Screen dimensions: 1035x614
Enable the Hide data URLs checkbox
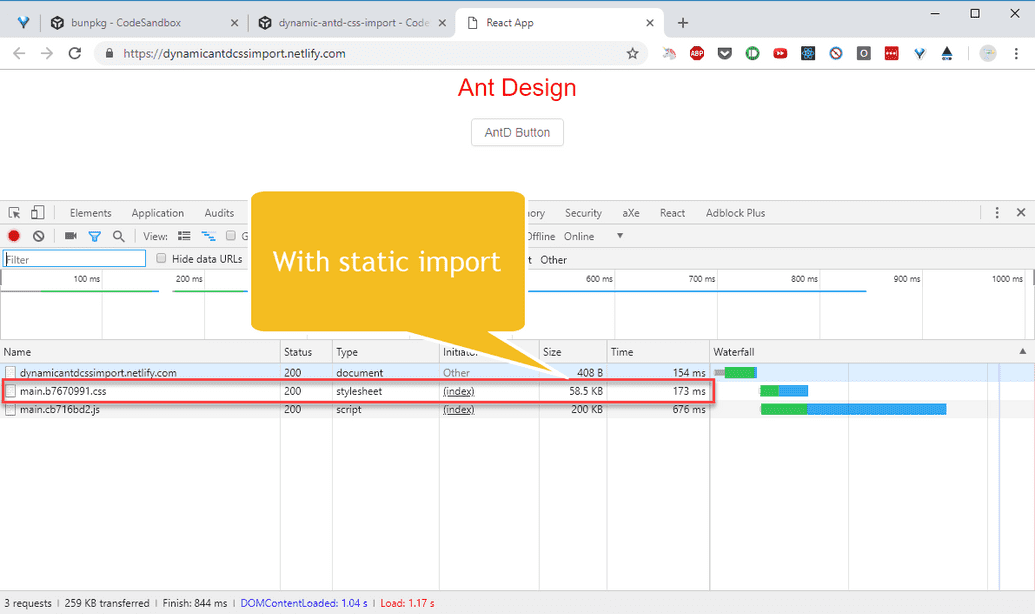(x=161, y=258)
